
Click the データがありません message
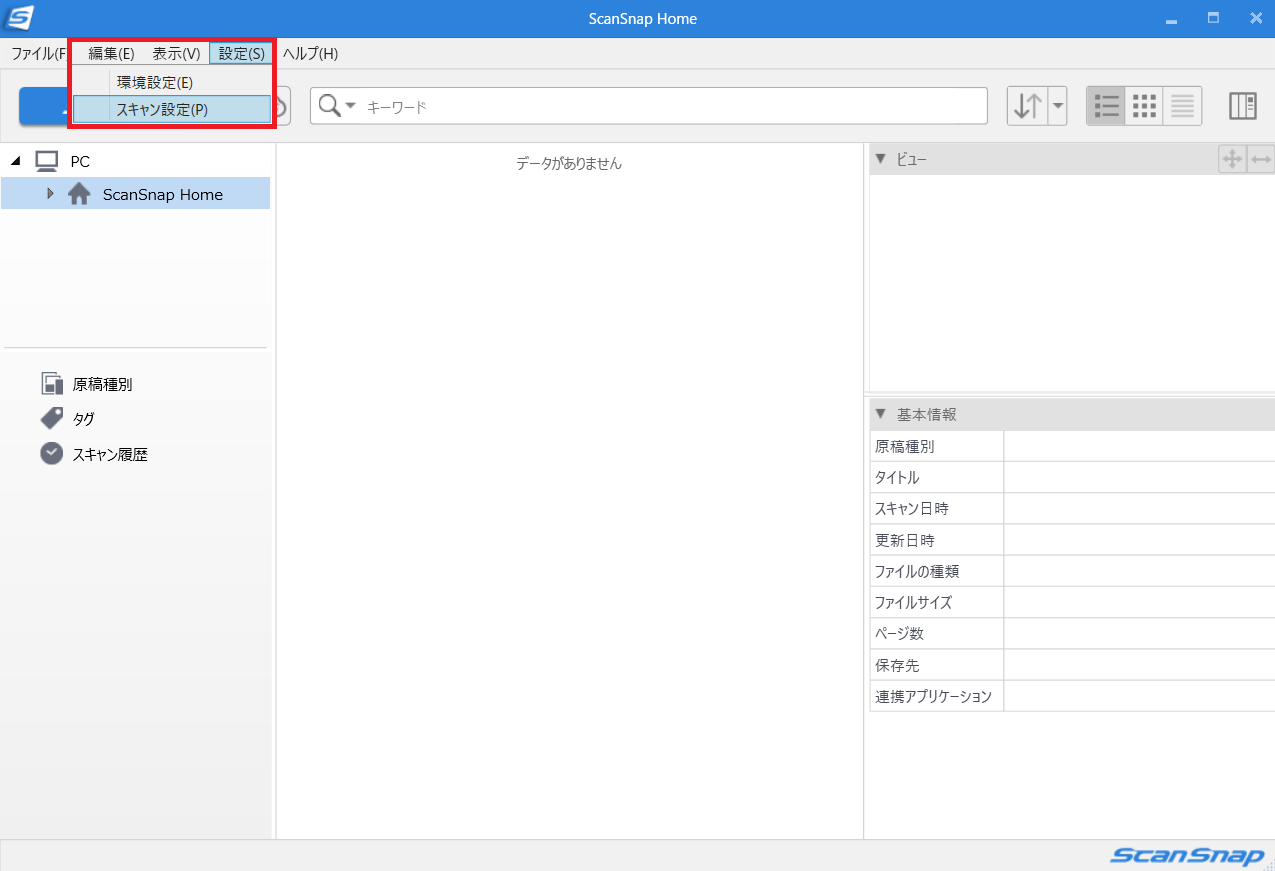pyautogui.click(x=569, y=163)
